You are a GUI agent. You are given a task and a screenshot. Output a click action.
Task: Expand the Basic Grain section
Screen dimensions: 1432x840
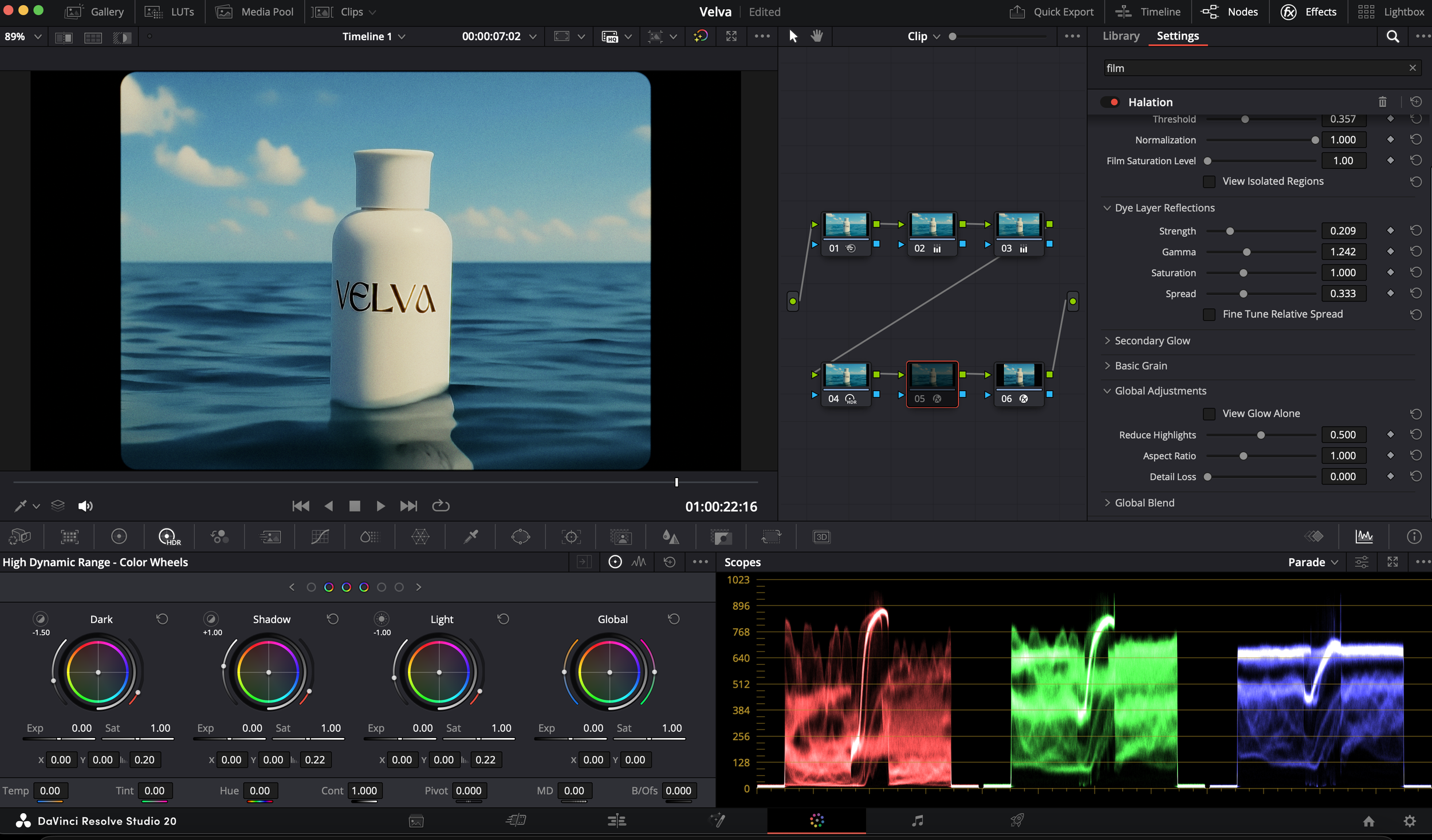tap(1140, 365)
